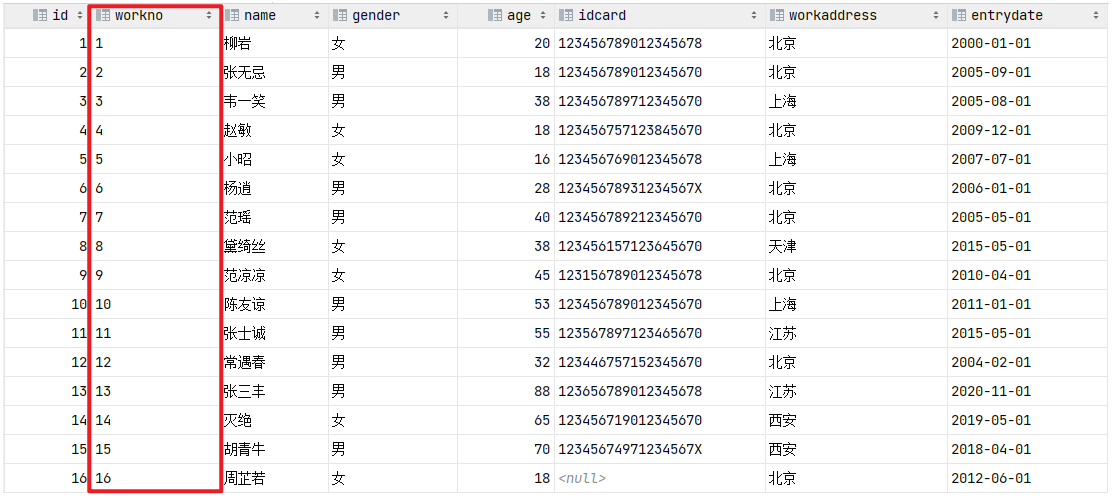Select the name cell 灭绝
This screenshot has width=1113, height=498.
pos(237,420)
